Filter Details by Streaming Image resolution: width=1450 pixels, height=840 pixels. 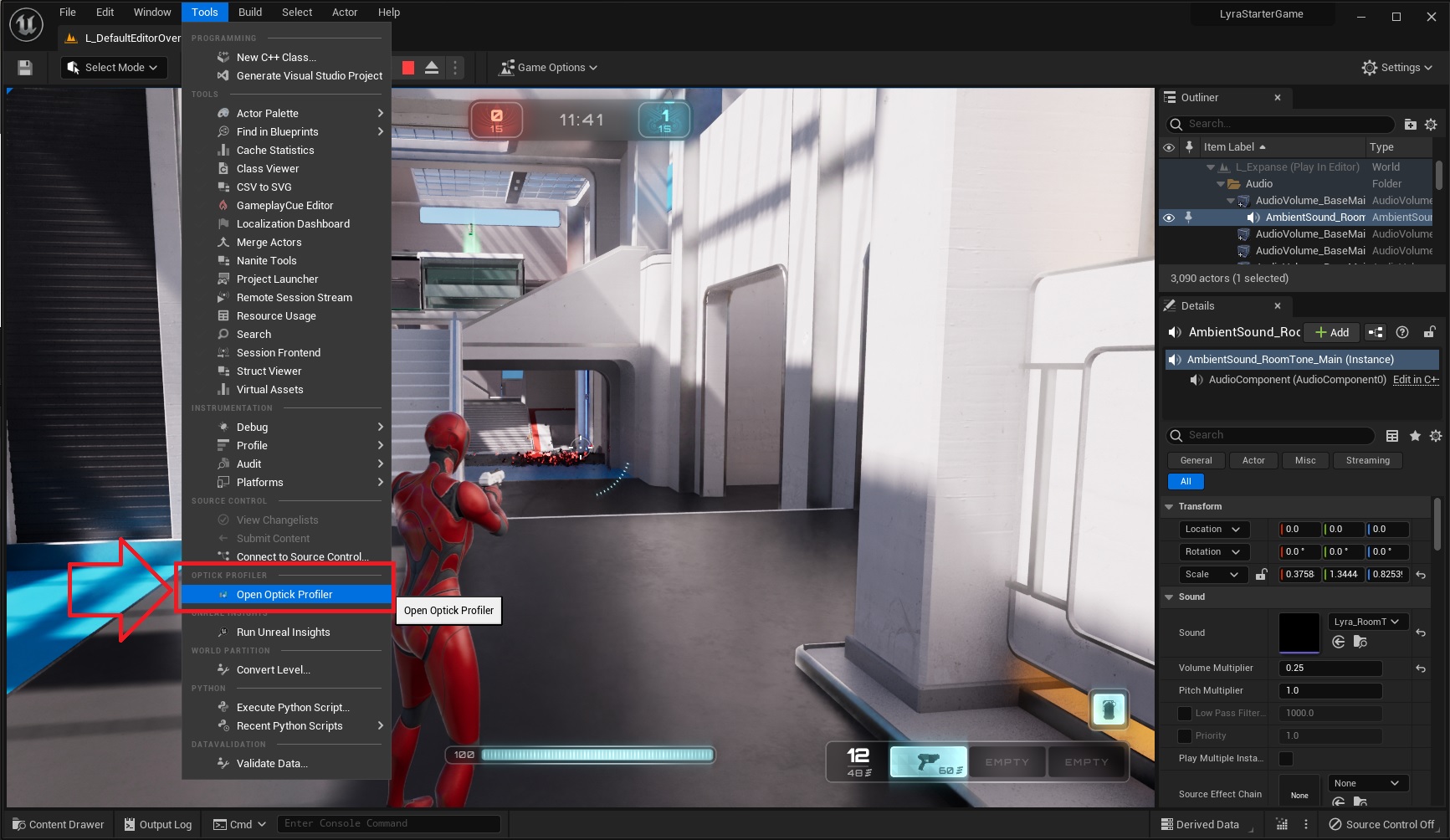[1368, 461]
